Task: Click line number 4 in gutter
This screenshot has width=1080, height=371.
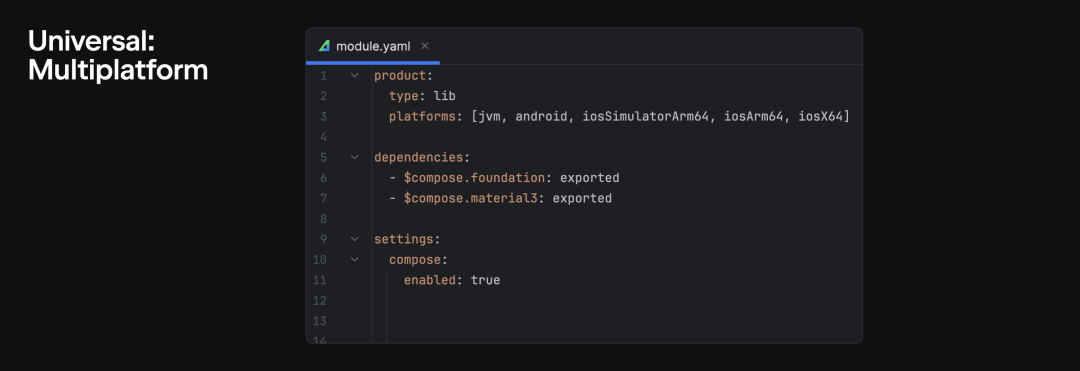Action: (x=324, y=137)
